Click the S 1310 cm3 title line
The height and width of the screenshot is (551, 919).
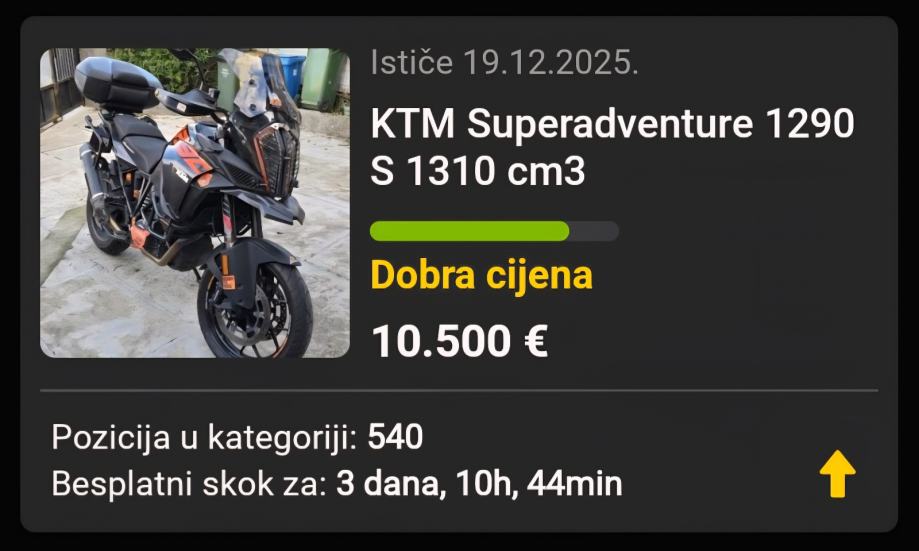point(478,172)
